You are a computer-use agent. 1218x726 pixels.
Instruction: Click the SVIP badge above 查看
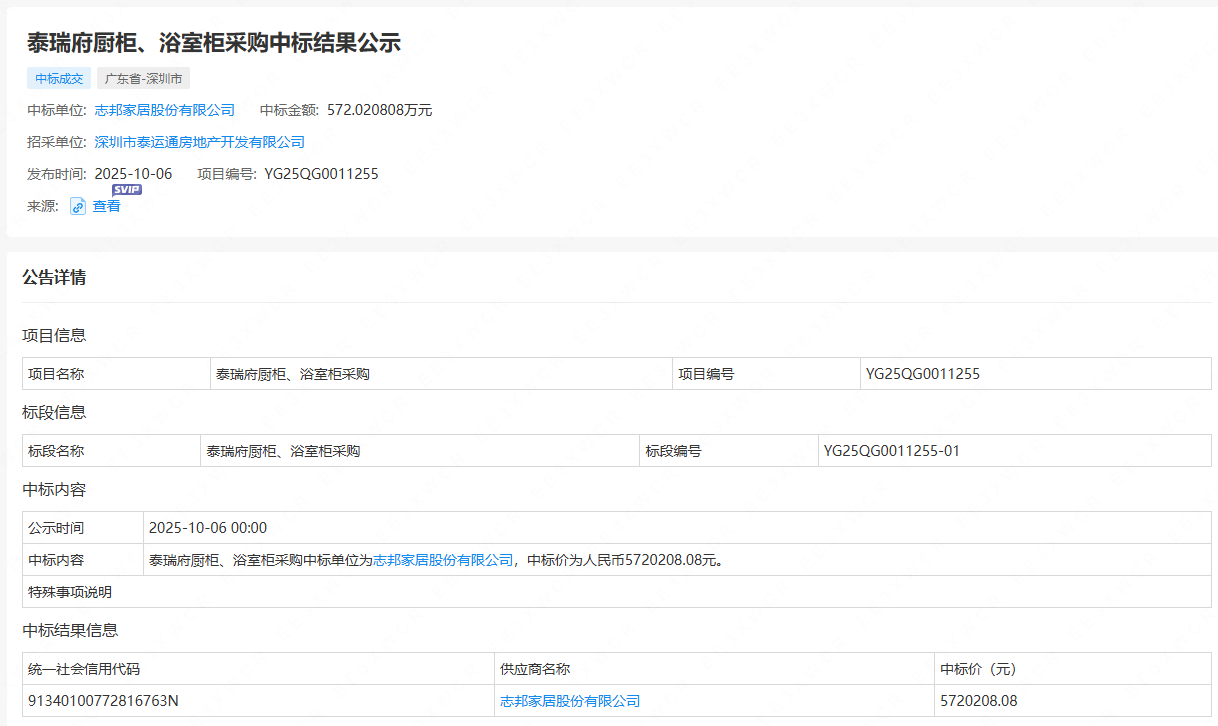click(126, 190)
